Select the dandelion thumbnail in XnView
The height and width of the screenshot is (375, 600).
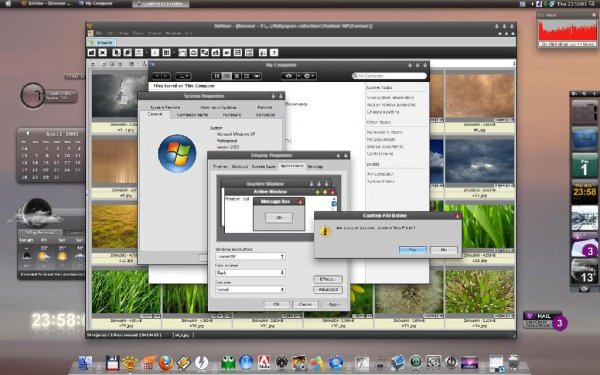(409, 292)
